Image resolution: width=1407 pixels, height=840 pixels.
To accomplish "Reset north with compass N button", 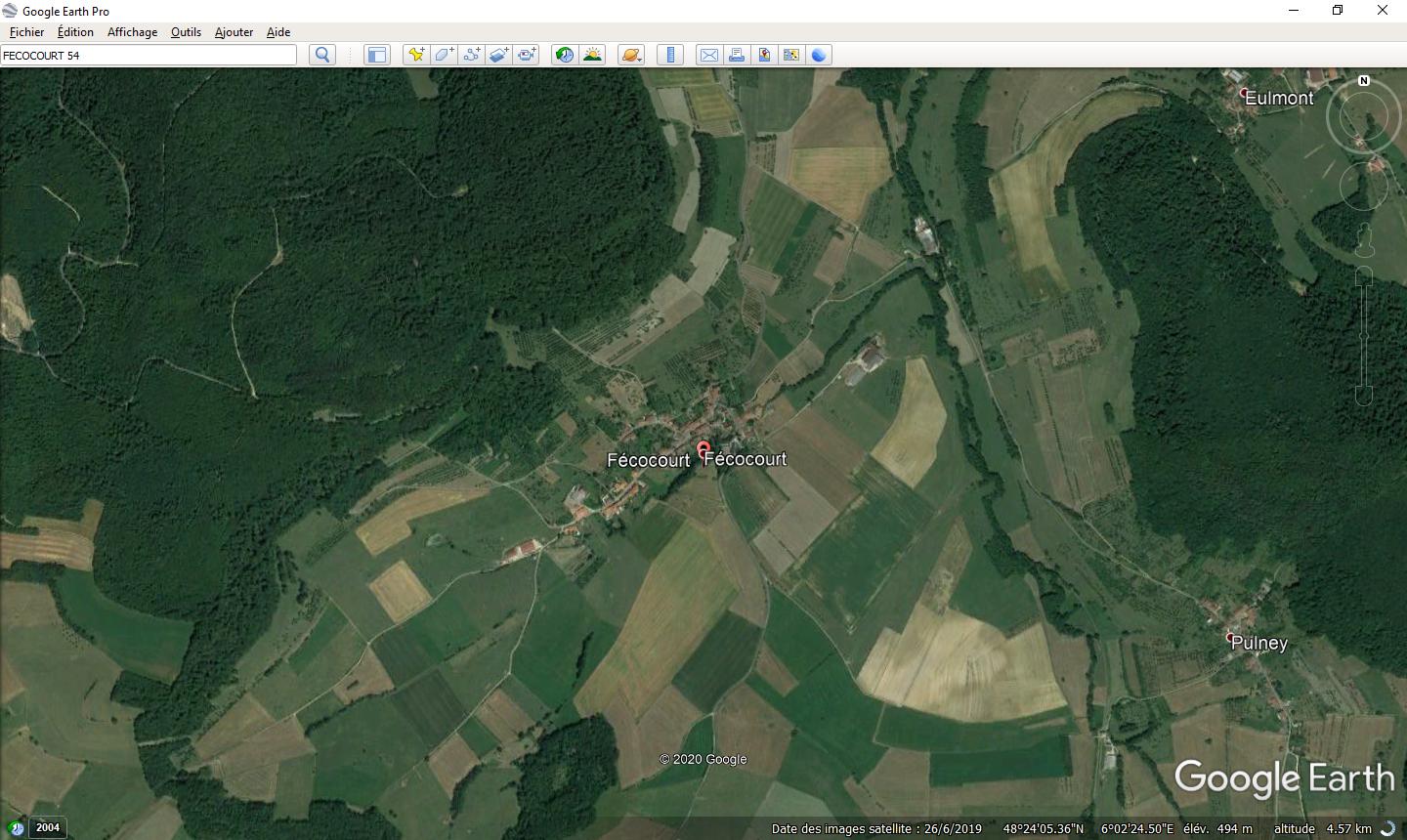I will (x=1364, y=81).
